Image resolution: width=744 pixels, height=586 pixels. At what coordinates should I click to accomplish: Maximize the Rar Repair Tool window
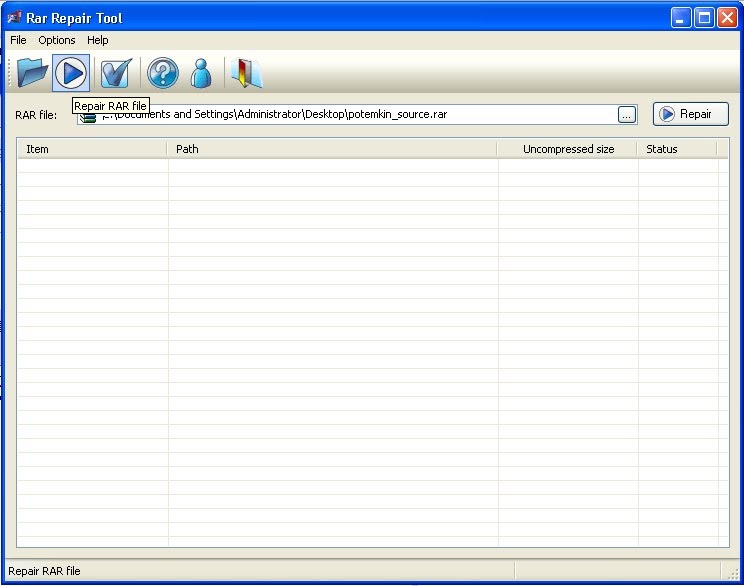(704, 18)
